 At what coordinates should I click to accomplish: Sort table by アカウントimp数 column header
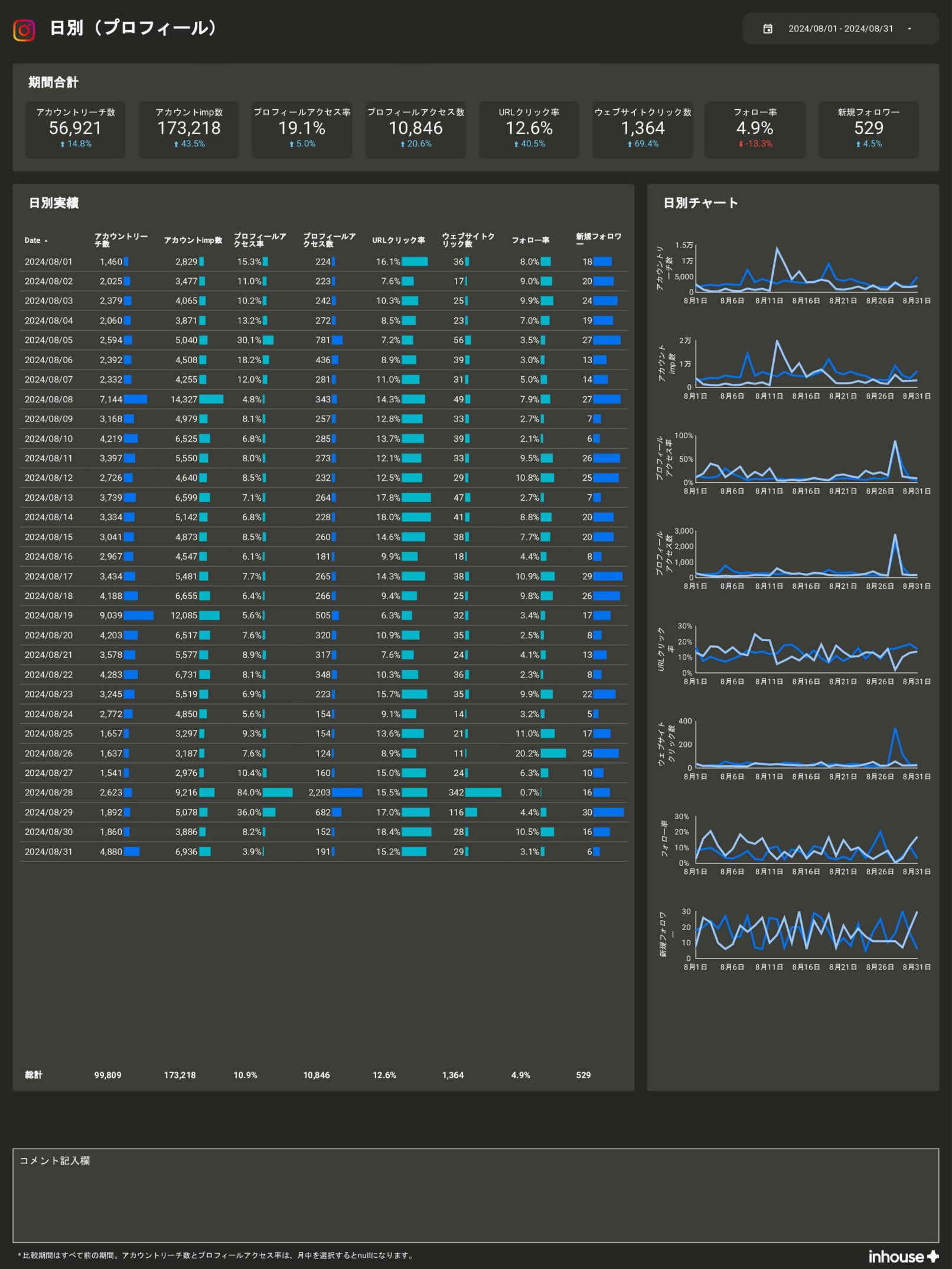tap(193, 240)
